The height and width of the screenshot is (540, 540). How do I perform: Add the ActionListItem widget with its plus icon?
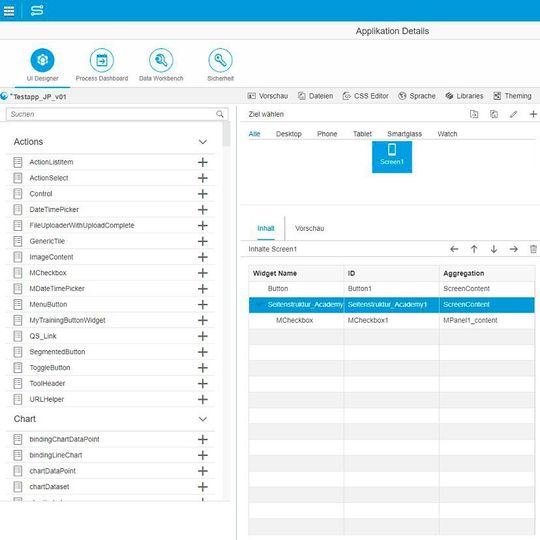202,162
